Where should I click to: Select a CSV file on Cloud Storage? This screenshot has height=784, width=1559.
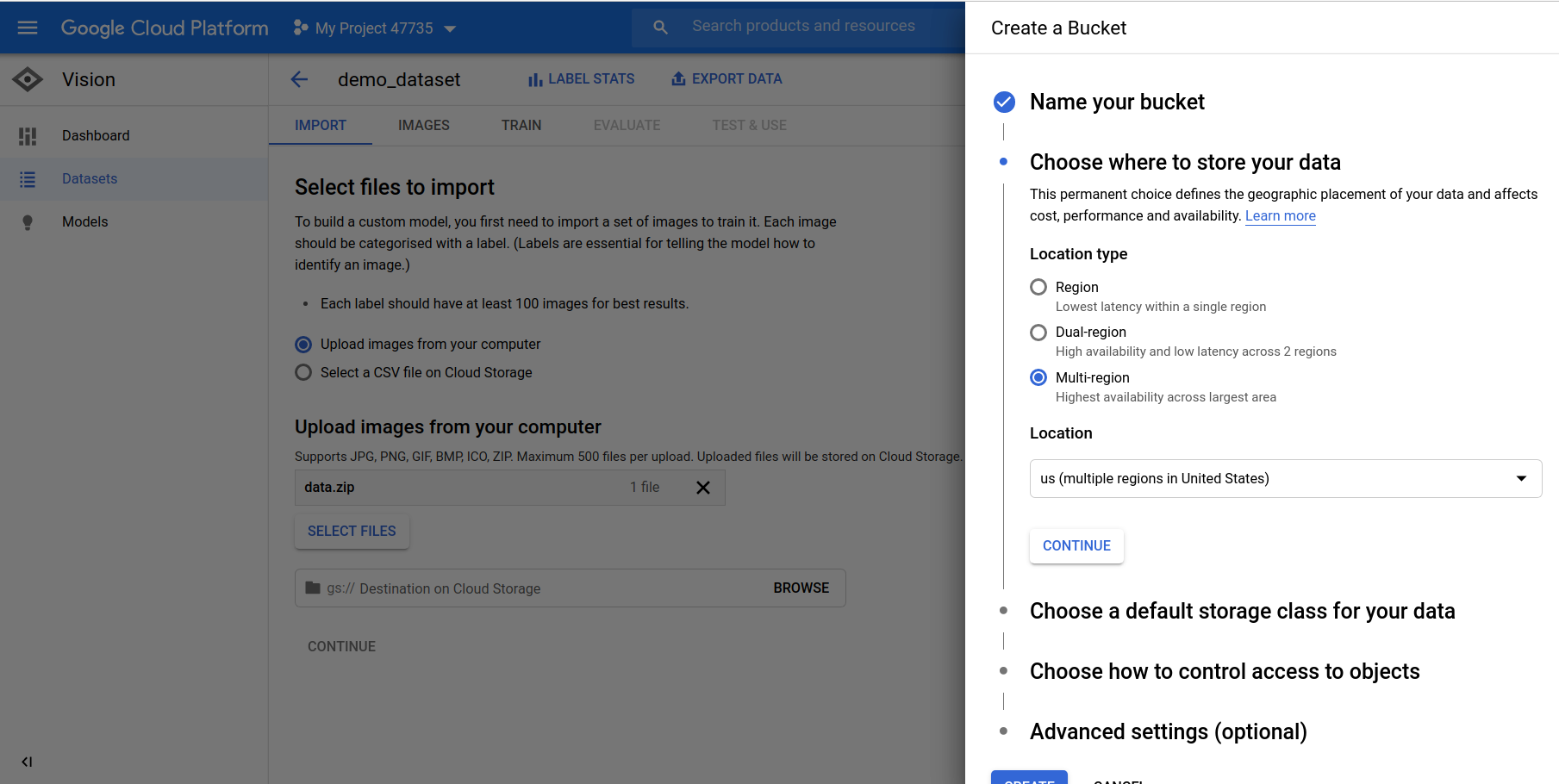coord(302,372)
